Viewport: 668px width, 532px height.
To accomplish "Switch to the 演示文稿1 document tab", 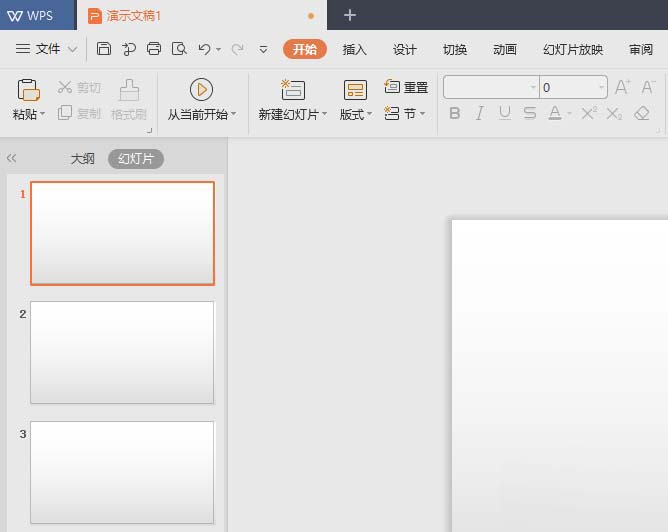I will pos(202,15).
